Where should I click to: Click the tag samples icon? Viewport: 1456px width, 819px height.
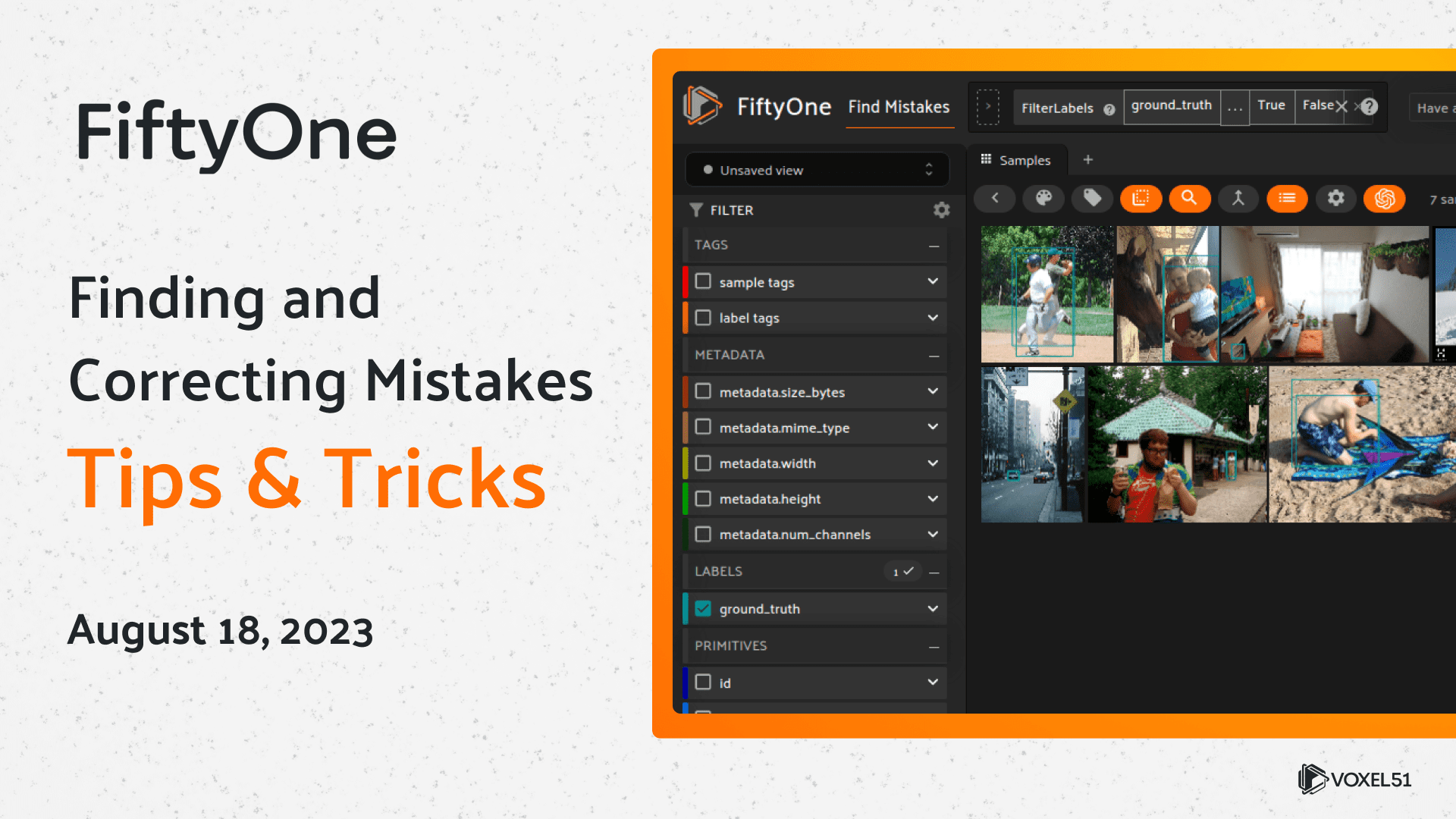[1092, 199]
